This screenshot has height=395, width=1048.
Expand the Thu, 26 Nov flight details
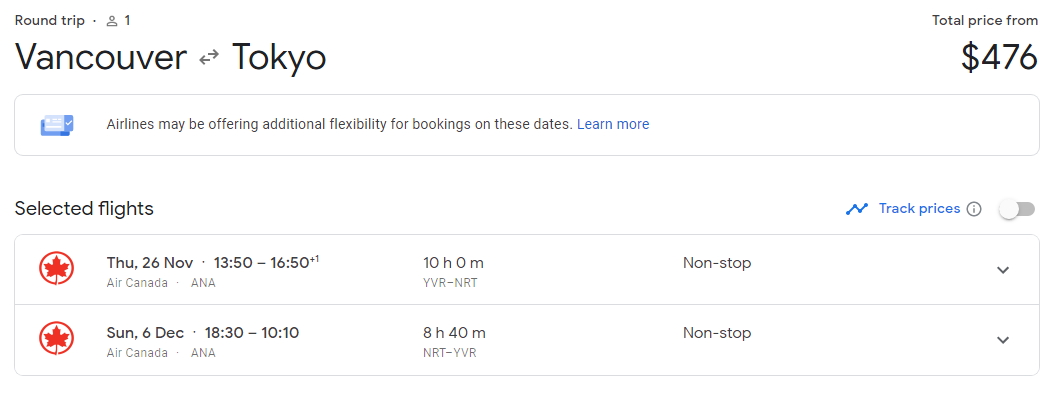click(x=1003, y=270)
